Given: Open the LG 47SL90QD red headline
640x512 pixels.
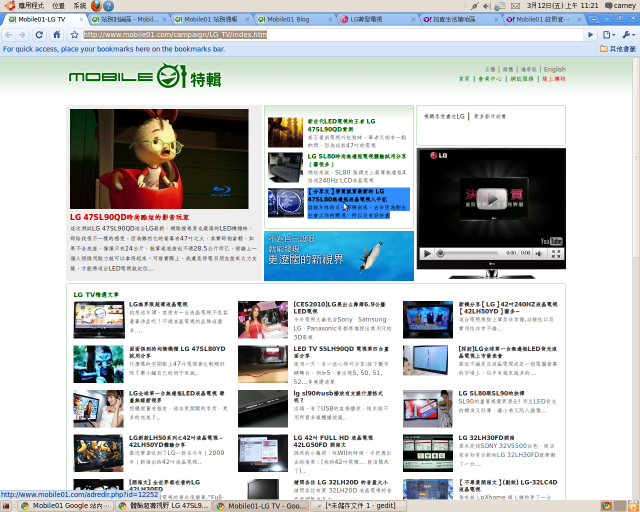Looking at the screenshot, I should 129,217.
